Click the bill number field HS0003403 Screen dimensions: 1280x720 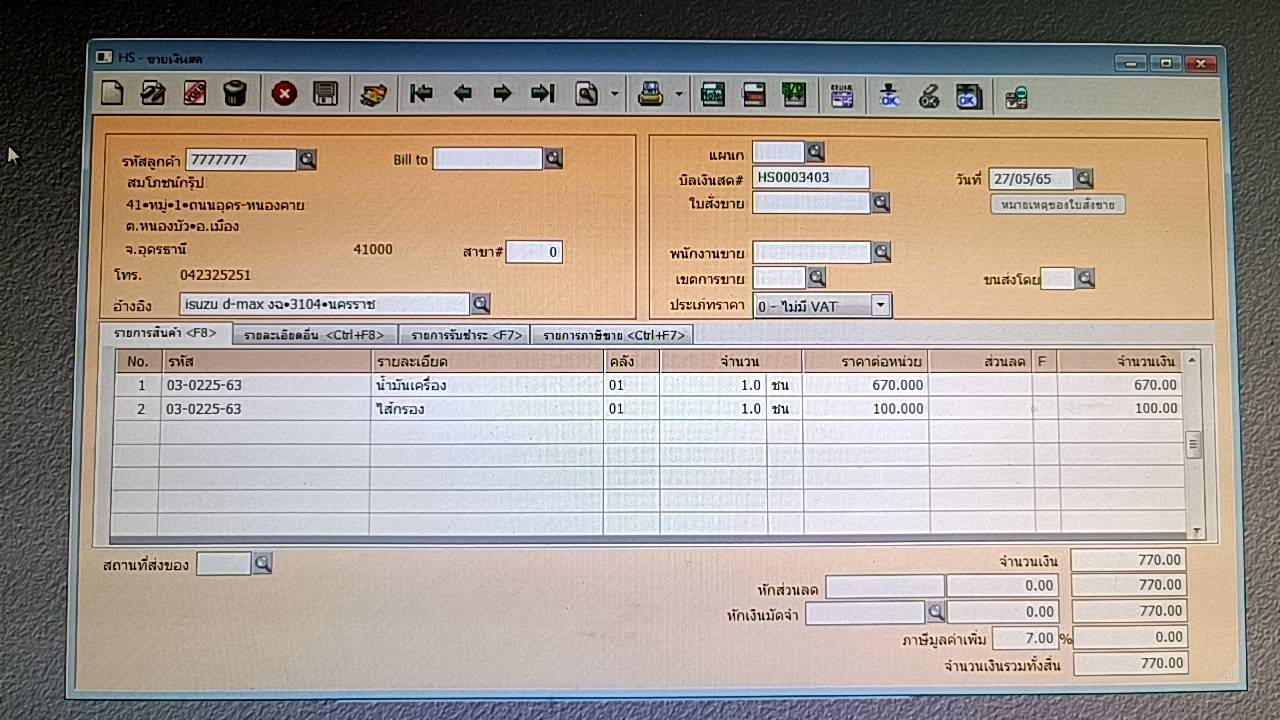pos(811,178)
